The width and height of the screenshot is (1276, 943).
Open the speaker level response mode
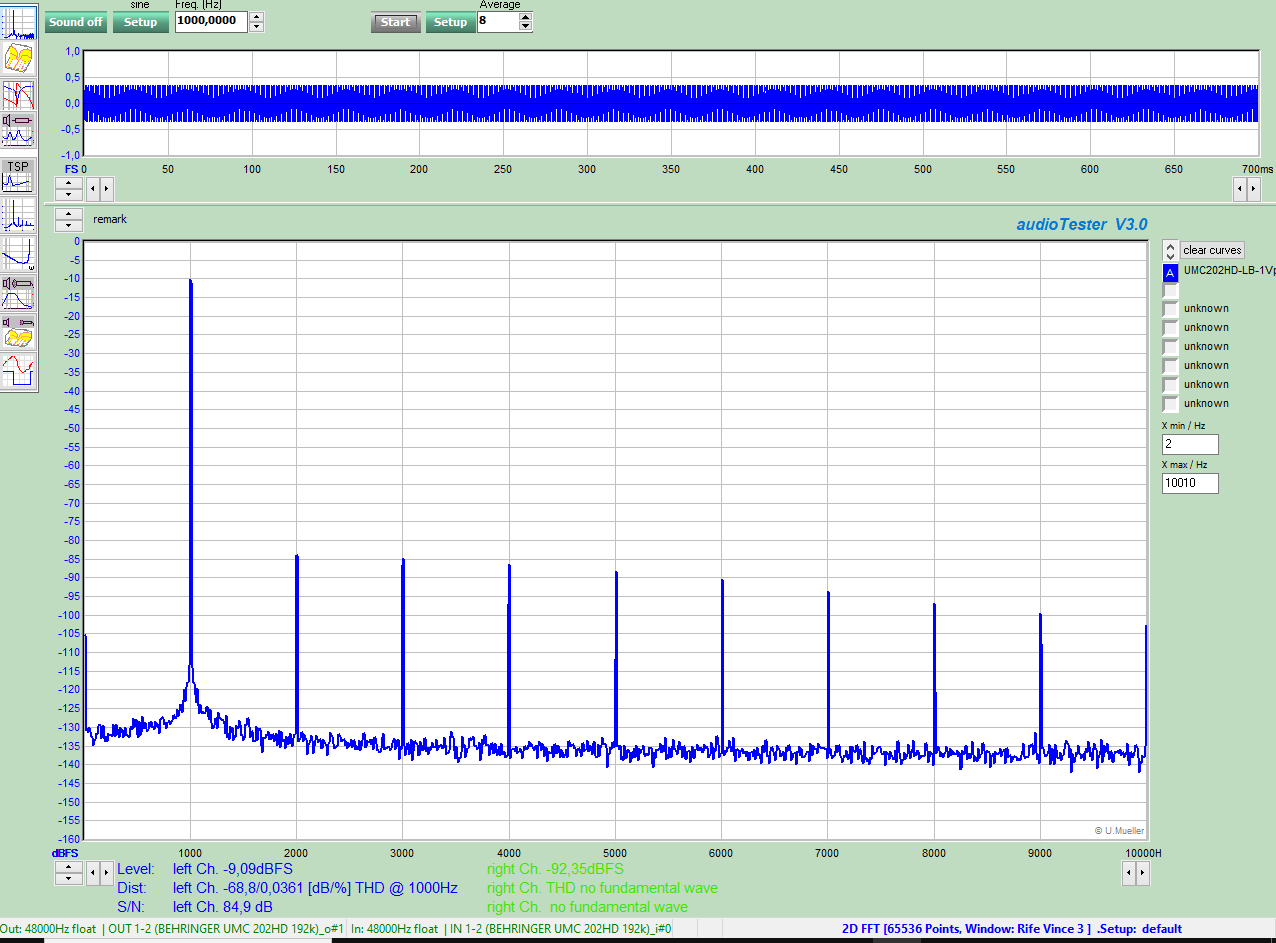pyautogui.click(x=19, y=291)
